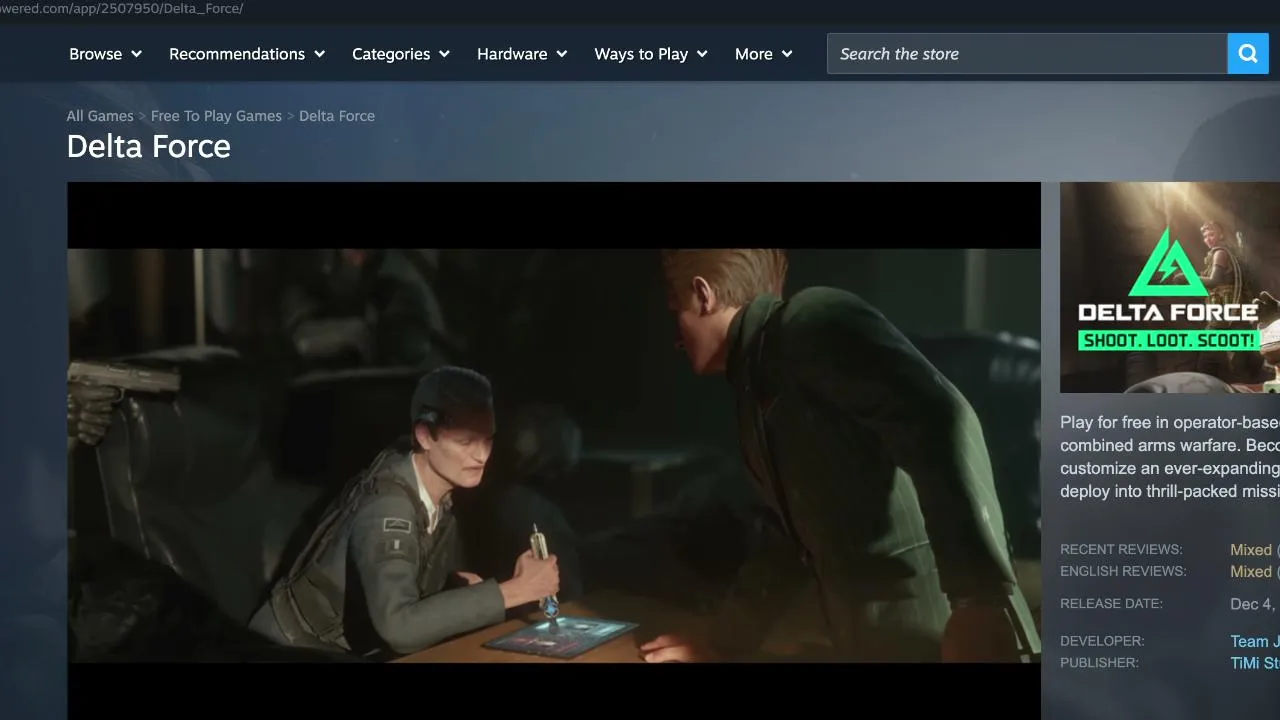
Task: Open the Categories menu
Action: coord(401,54)
